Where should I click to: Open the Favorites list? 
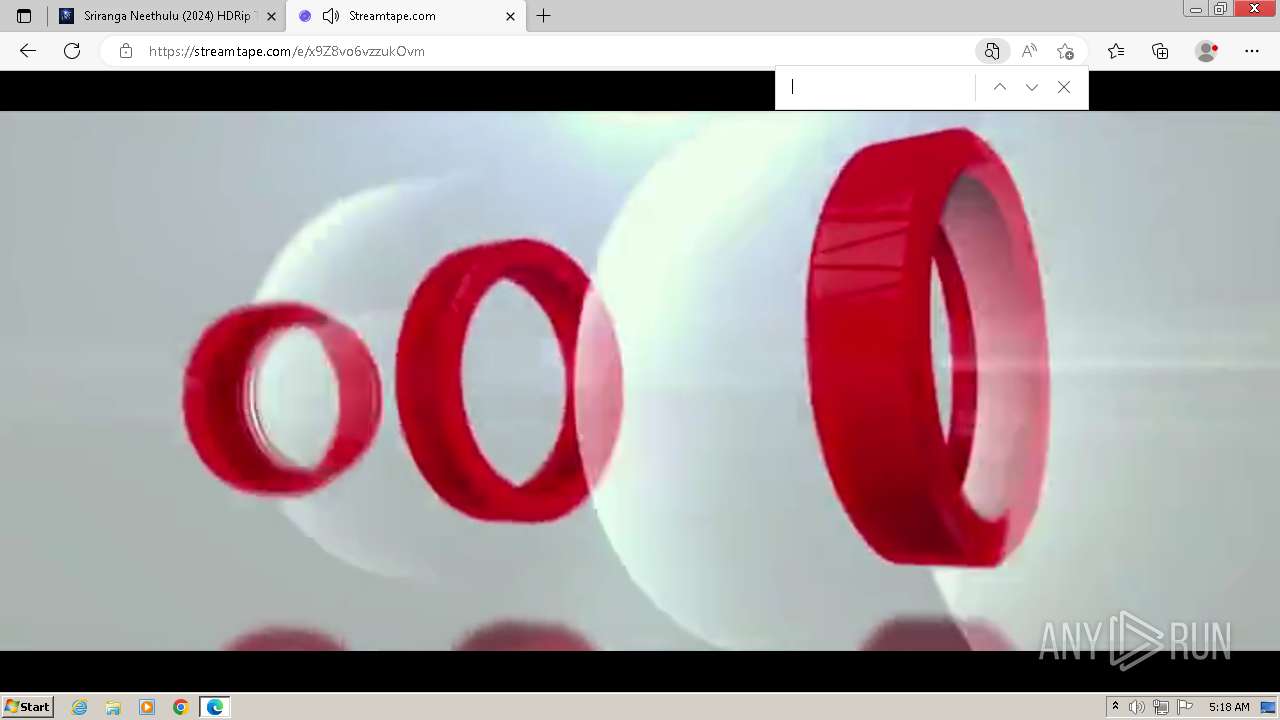pyautogui.click(x=1116, y=51)
